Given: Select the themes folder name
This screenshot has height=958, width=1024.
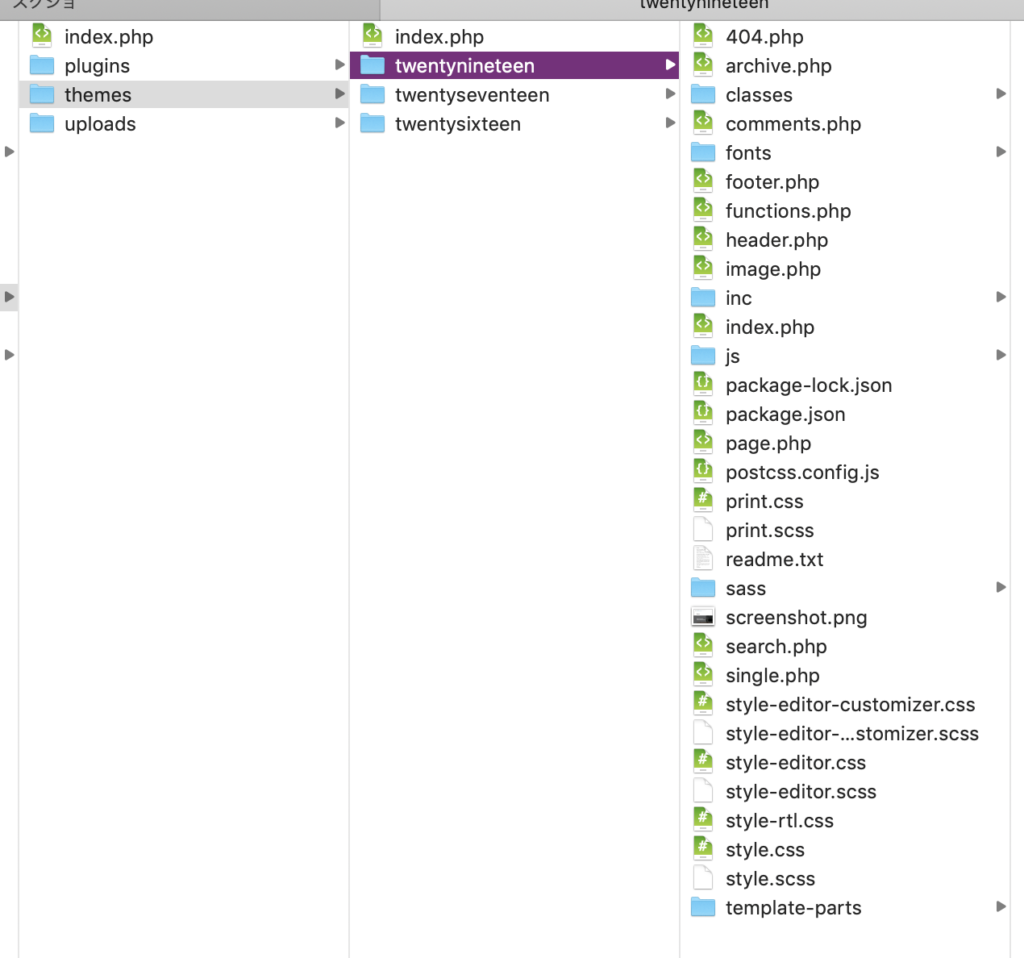Looking at the screenshot, I should [98, 95].
